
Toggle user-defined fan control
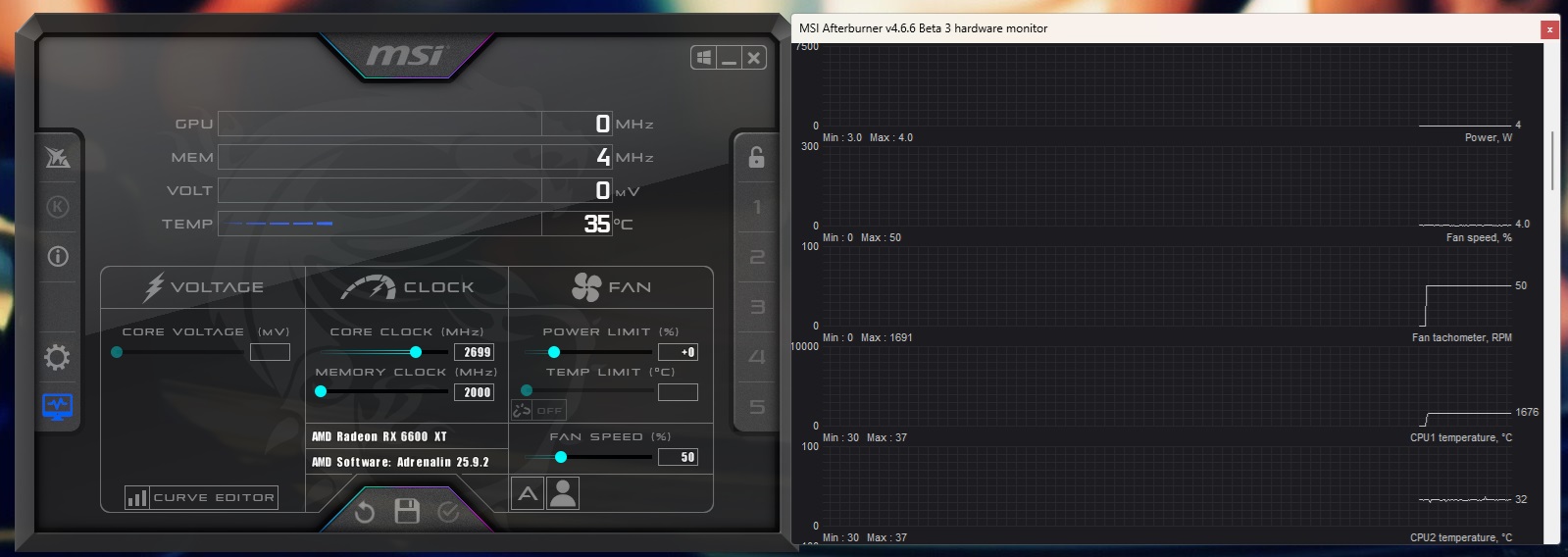click(x=563, y=493)
